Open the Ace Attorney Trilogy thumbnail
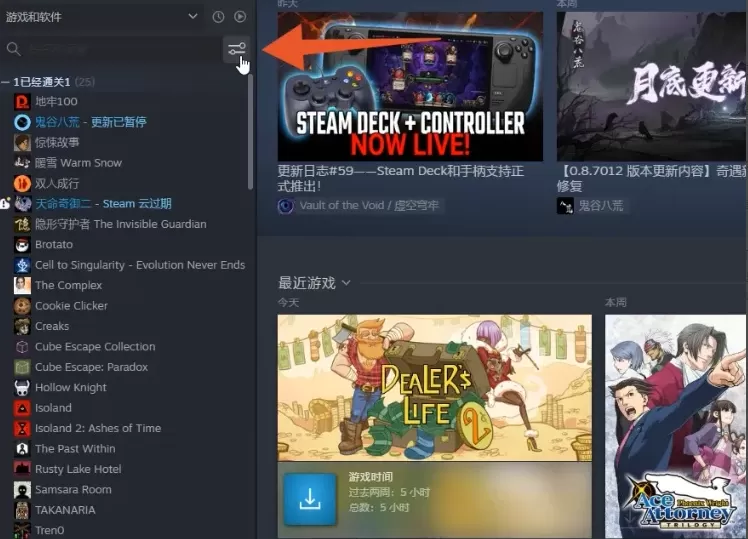Viewport: 748px width, 539px height. point(675,426)
